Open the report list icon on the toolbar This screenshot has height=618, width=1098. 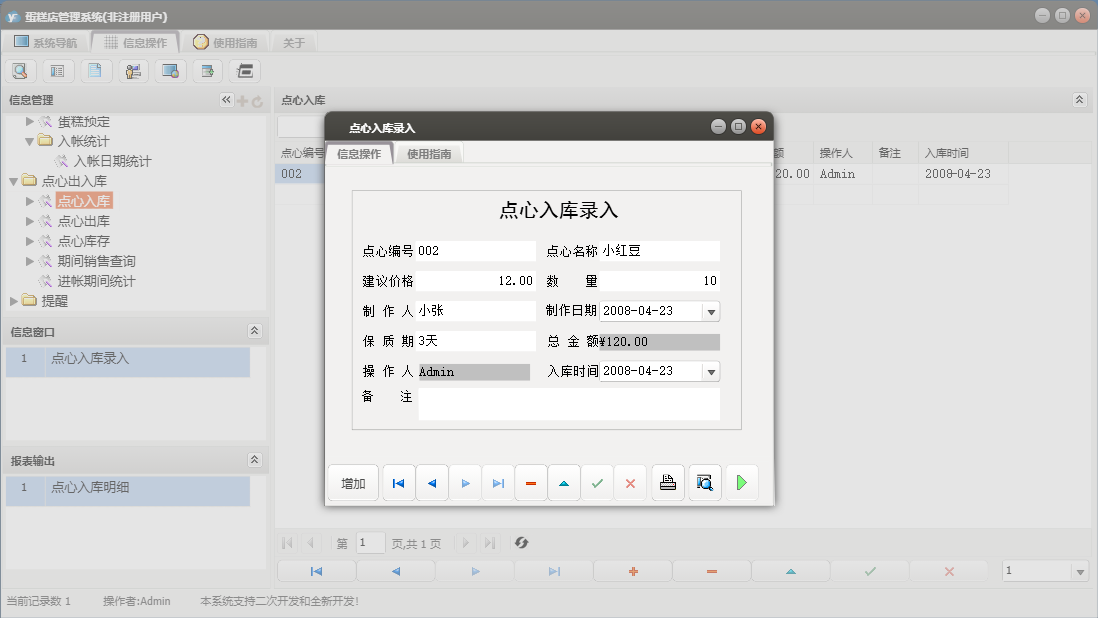tap(56, 70)
